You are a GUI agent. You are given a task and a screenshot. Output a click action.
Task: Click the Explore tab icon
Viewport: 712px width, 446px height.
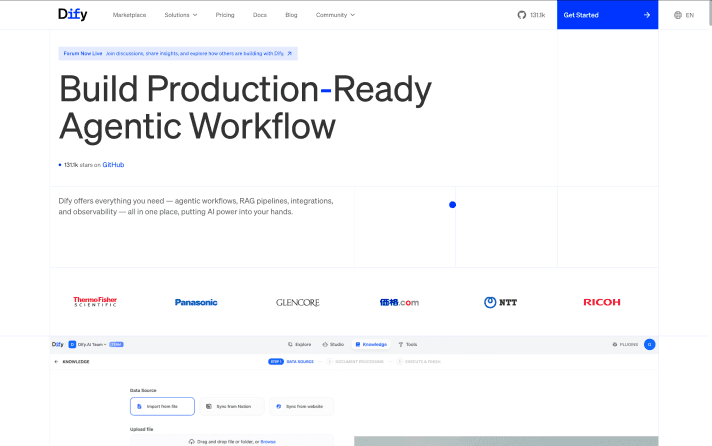[290, 344]
